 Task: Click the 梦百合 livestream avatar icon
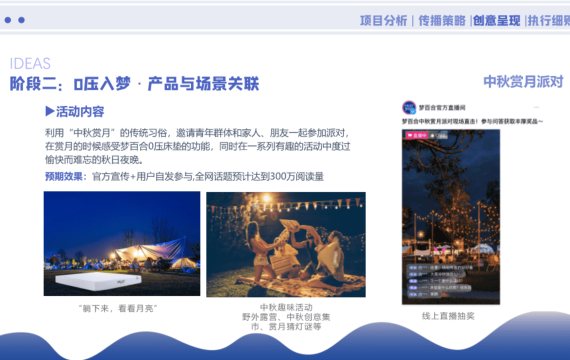409,108
